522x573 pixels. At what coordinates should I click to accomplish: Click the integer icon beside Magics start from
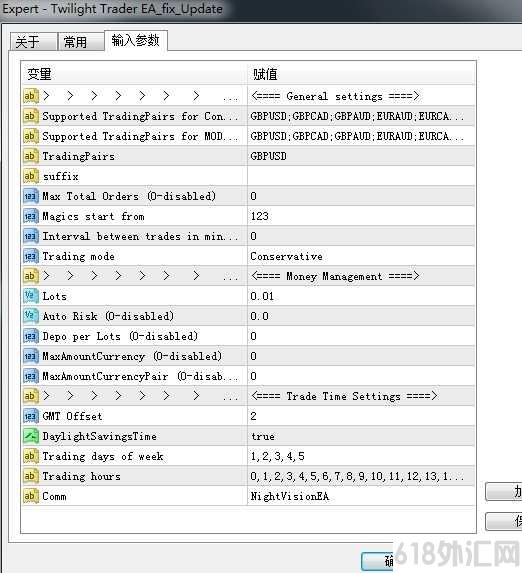coord(30,216)
